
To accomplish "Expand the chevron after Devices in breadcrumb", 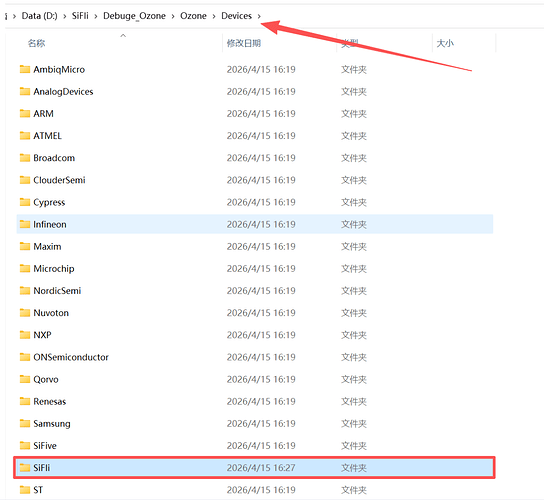I will pos(259,16).
